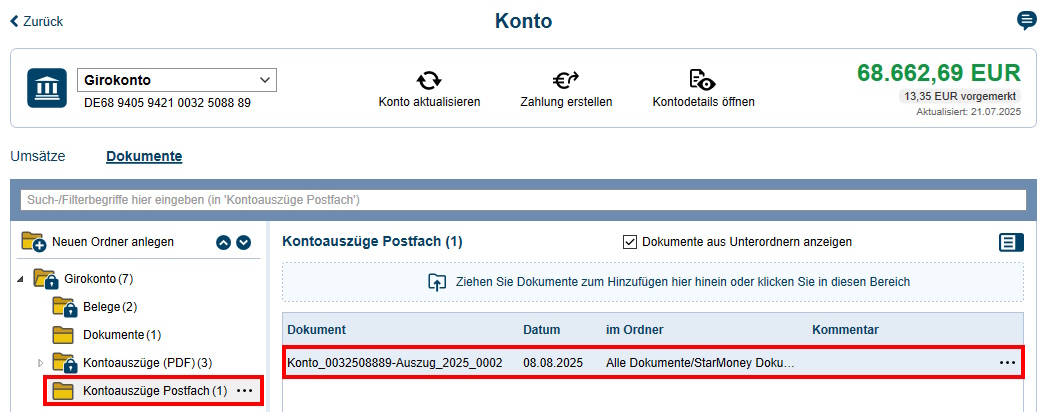Toggle the document list view icon
Image resolution: width=1047 pixels, height=412 pixels.
[x=1011, y=242]
